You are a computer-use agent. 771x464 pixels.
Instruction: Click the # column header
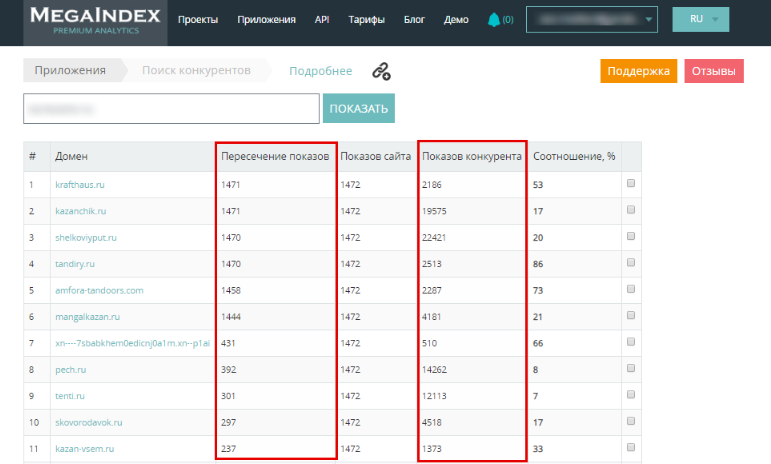(x=32, y=156)
